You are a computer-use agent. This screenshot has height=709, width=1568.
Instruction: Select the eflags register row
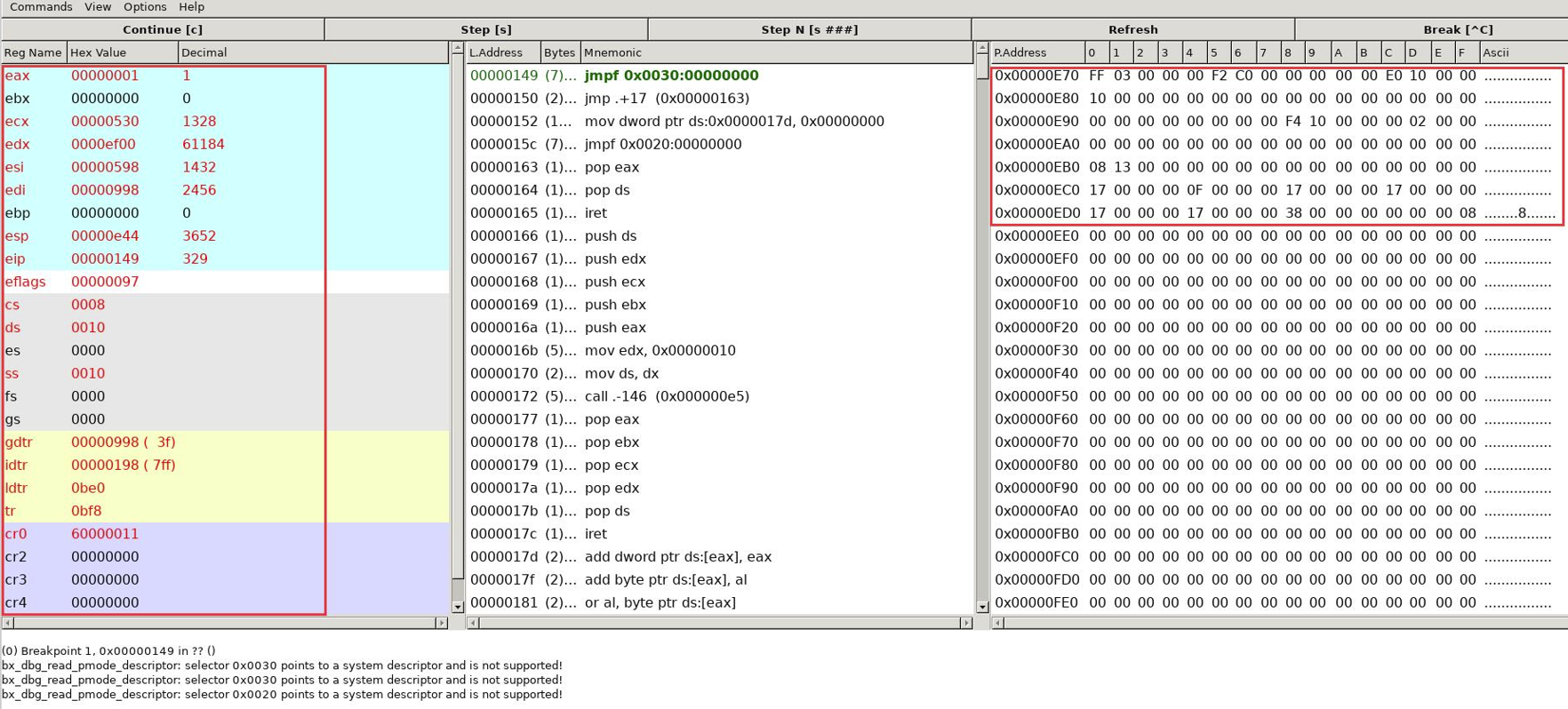(x=225, y=282)
